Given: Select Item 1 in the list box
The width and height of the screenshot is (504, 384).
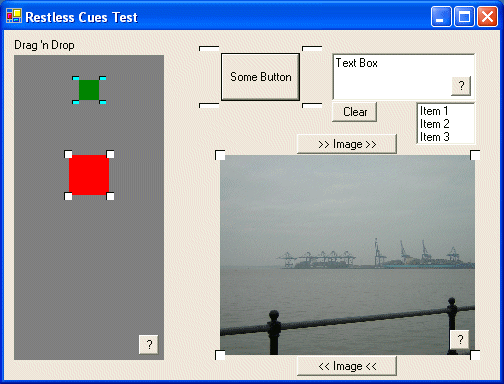Looking at the screenshot, I should [434, 111].
